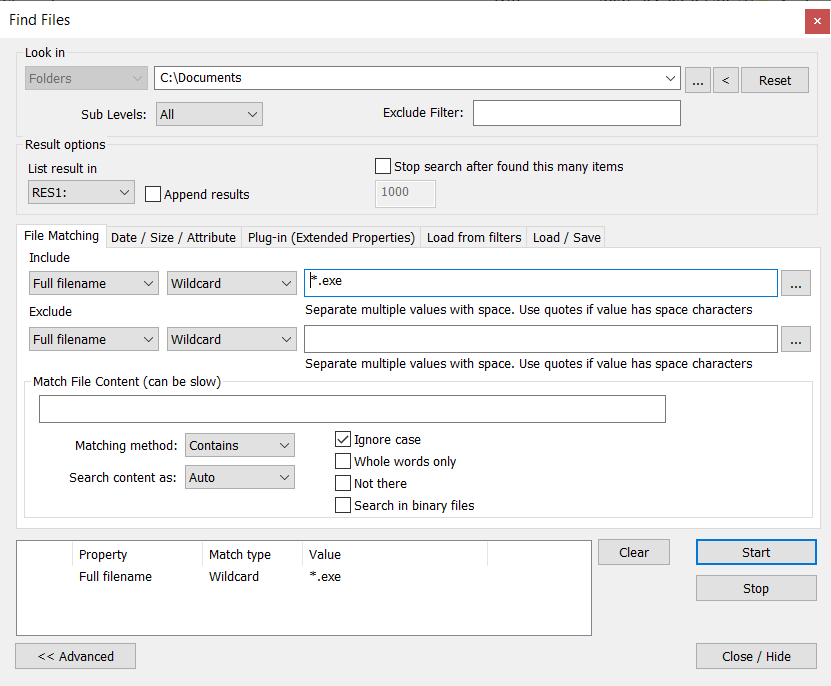Expand the Sub Levels dropdown
This screenshot has height=686, width=831.
[x=209, y=114]
